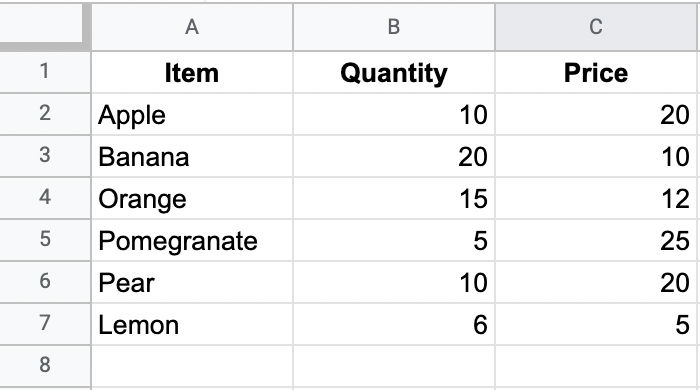Screen dimensions: 700x390
Task: Select row 5 header
Action: 45,240
